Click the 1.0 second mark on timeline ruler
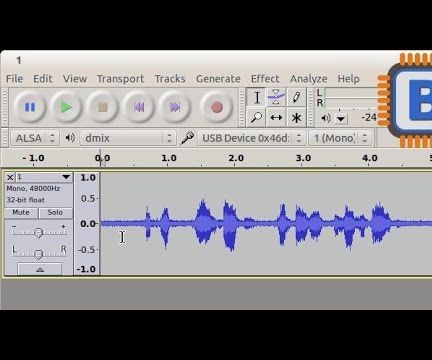 click(x=169, y=158)
